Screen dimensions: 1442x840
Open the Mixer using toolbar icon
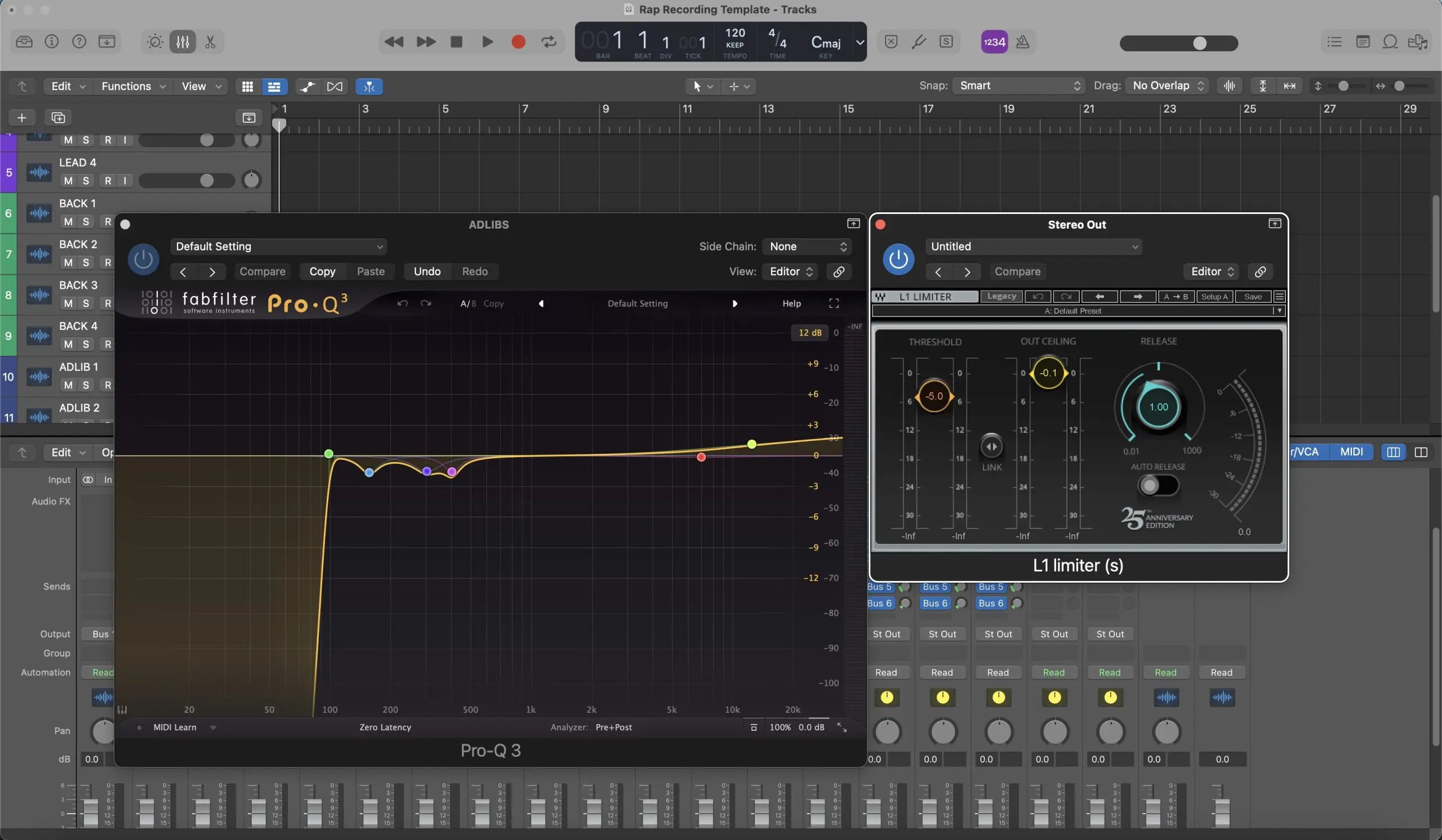coord(183,42)
